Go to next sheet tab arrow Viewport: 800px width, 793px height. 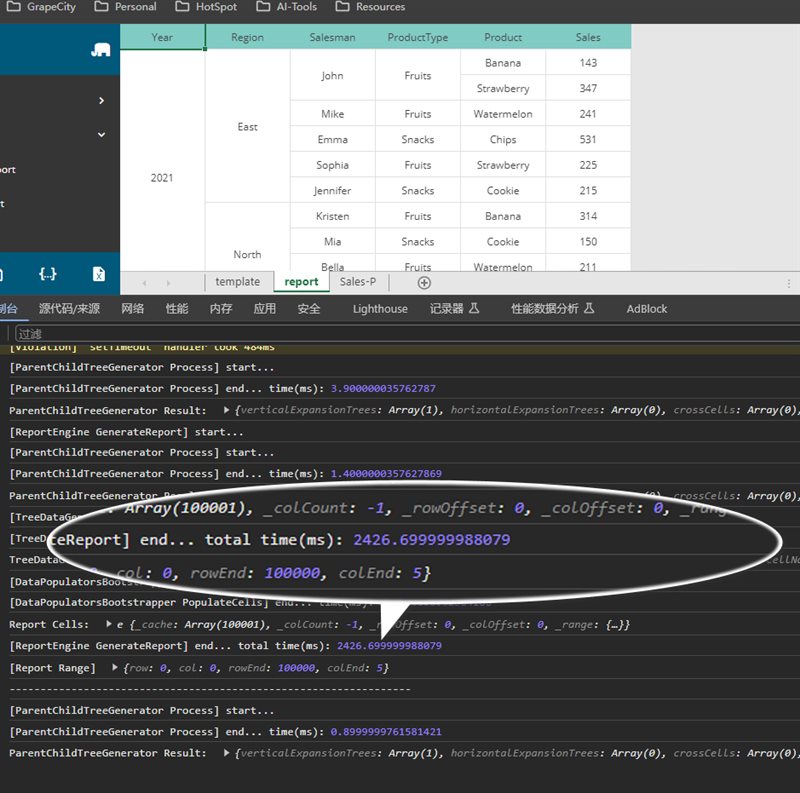pos(168,283)
